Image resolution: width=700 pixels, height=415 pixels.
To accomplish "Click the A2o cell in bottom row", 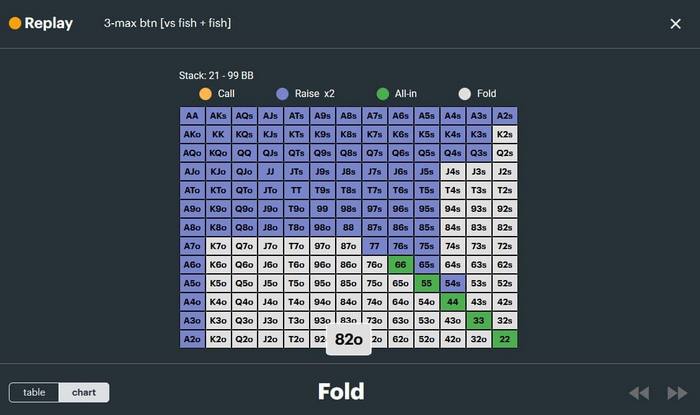I will [x=192, y=339].
